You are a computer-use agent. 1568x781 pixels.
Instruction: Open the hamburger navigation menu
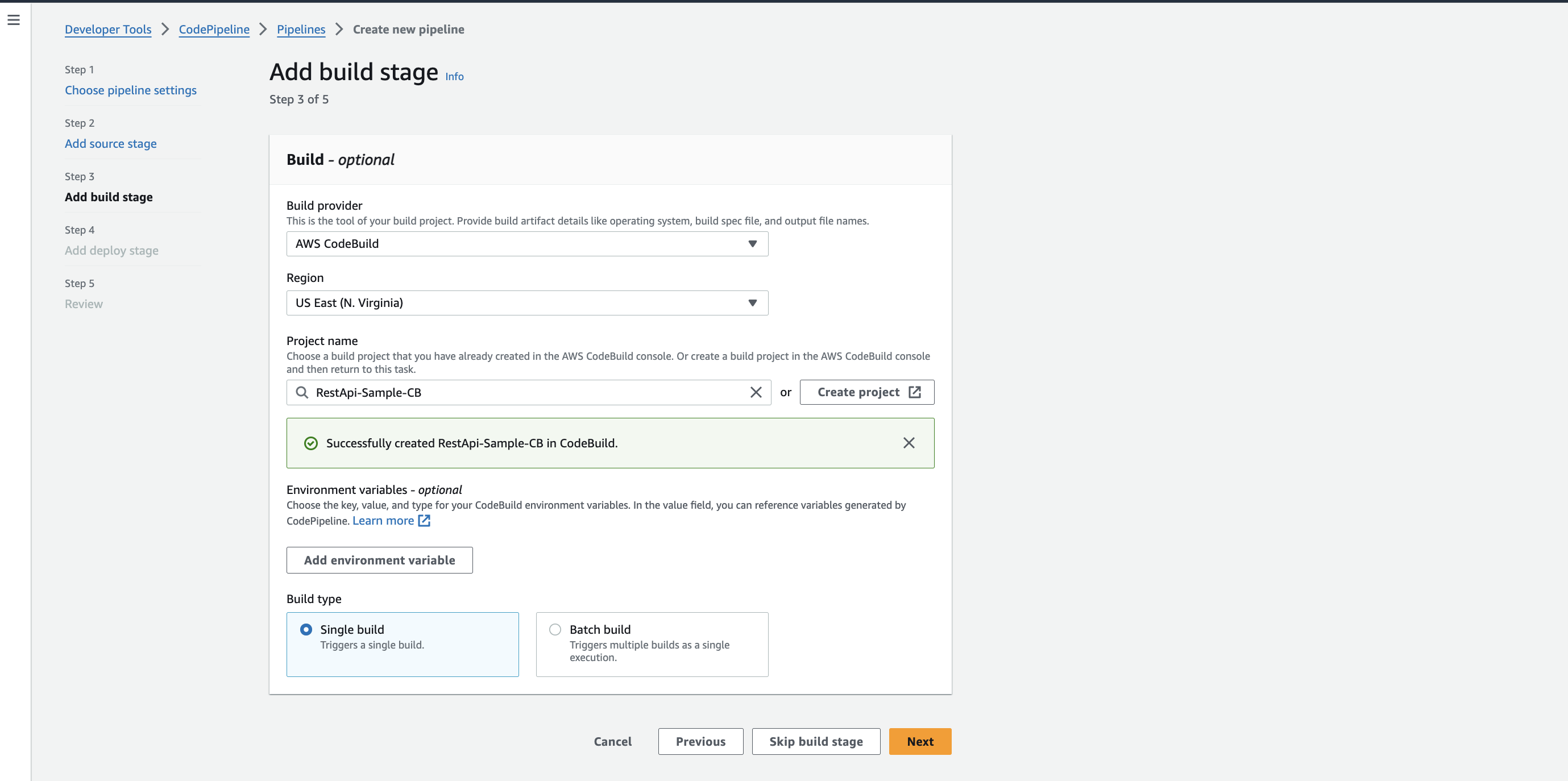14,20
